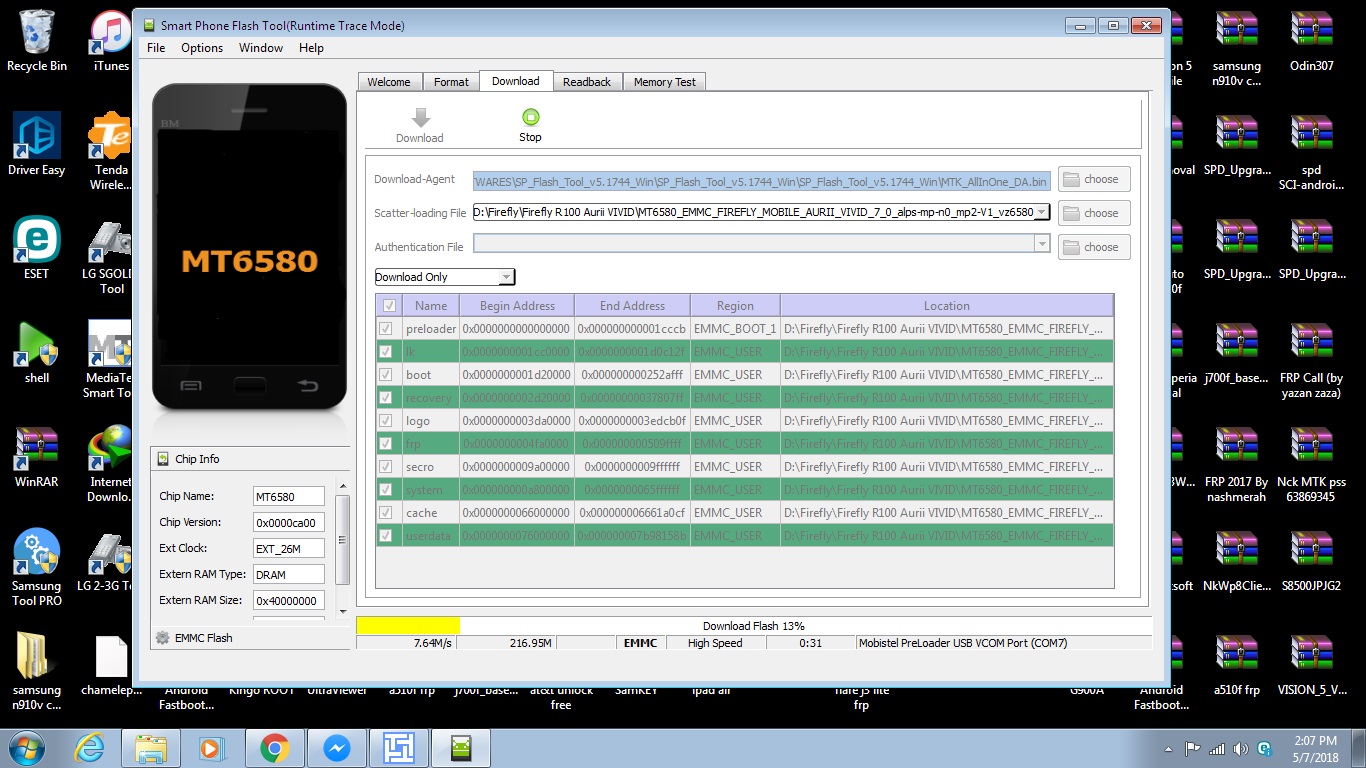The height and width of the screenshot is (768, 1366).
Task: Toggle the logo partition checkbox
Action: pos(385,421)
